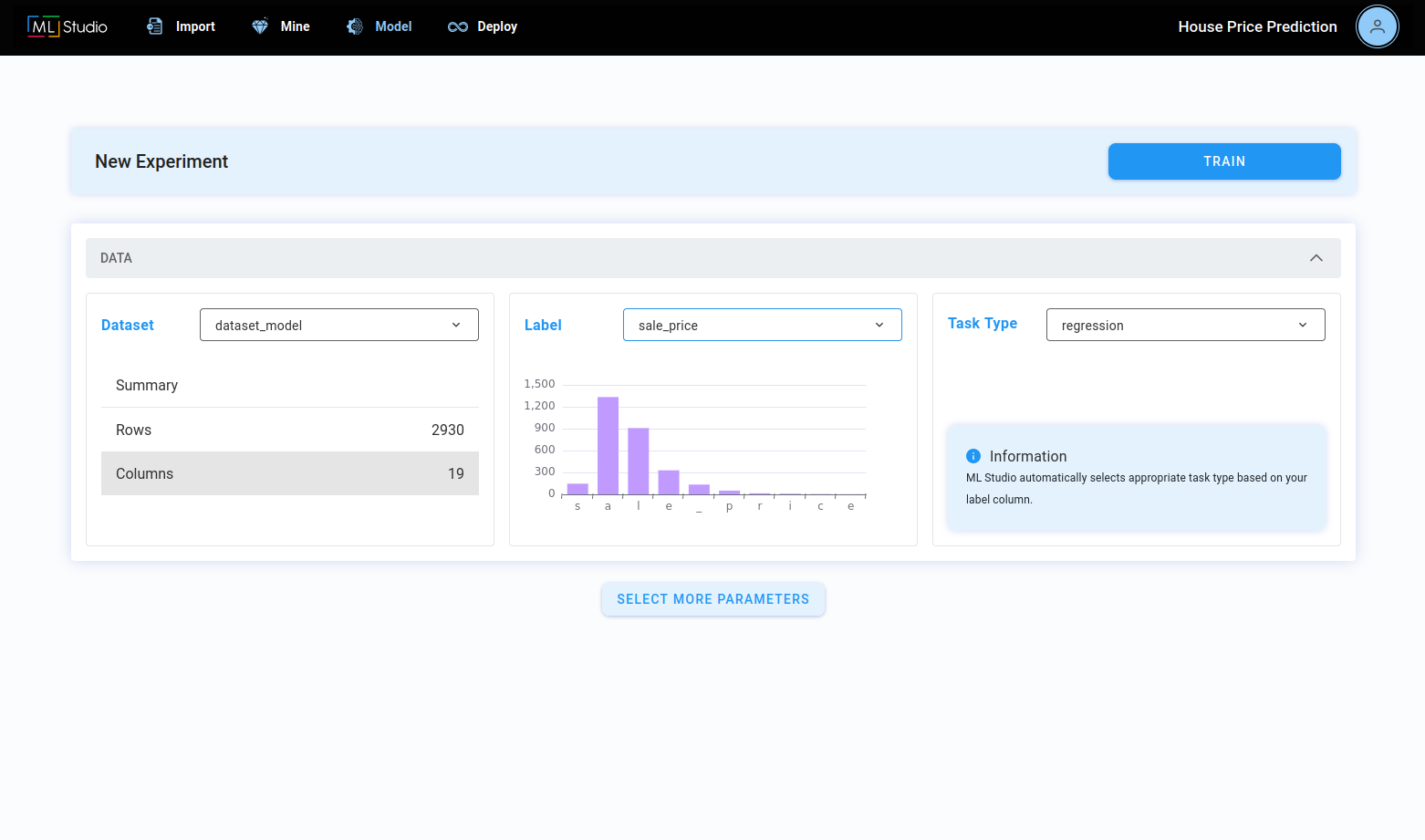Select the Rows summary row
Screen dimensions: 1425x840
290,430
